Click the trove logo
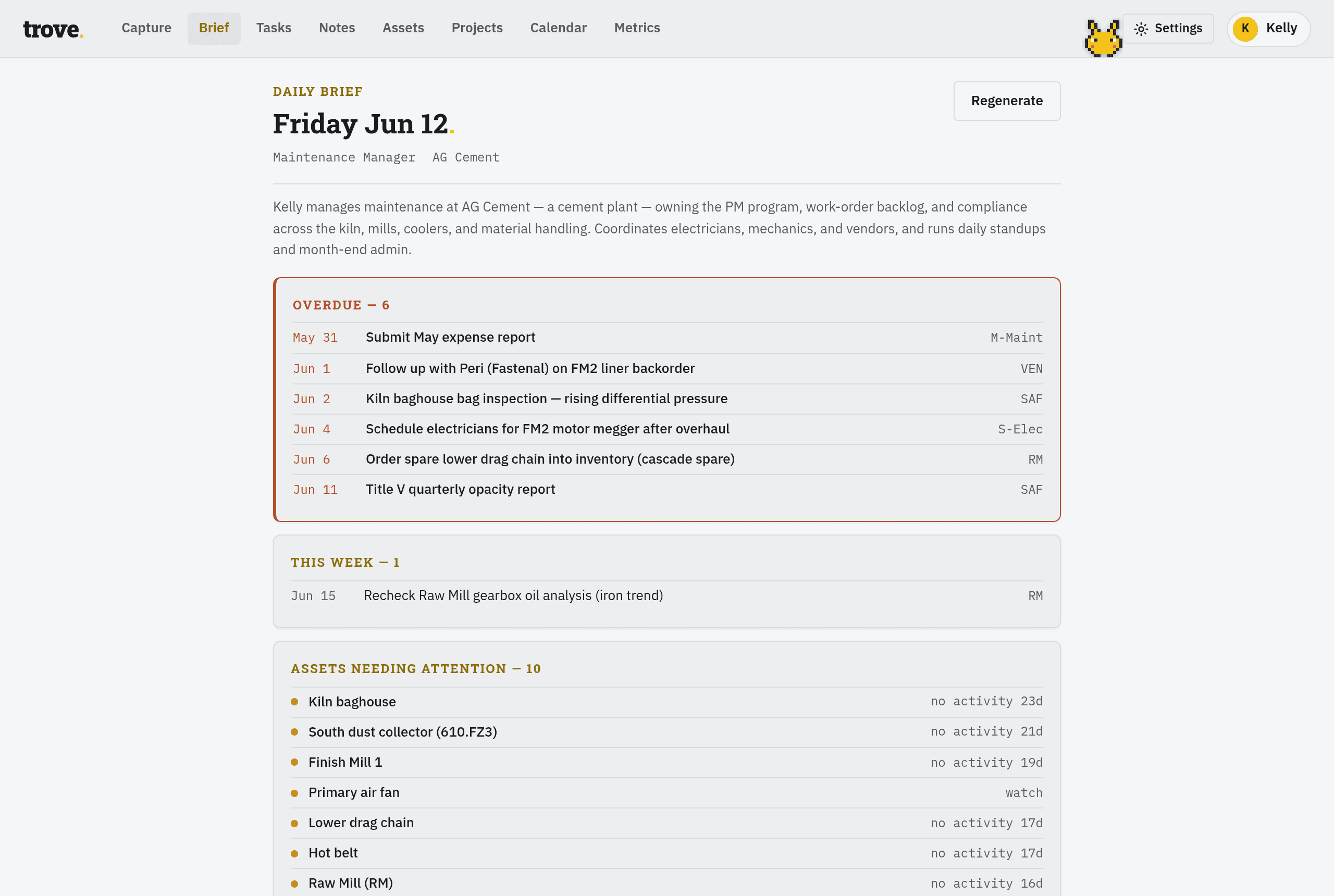The image size is (1334, 896). point(53,29)
